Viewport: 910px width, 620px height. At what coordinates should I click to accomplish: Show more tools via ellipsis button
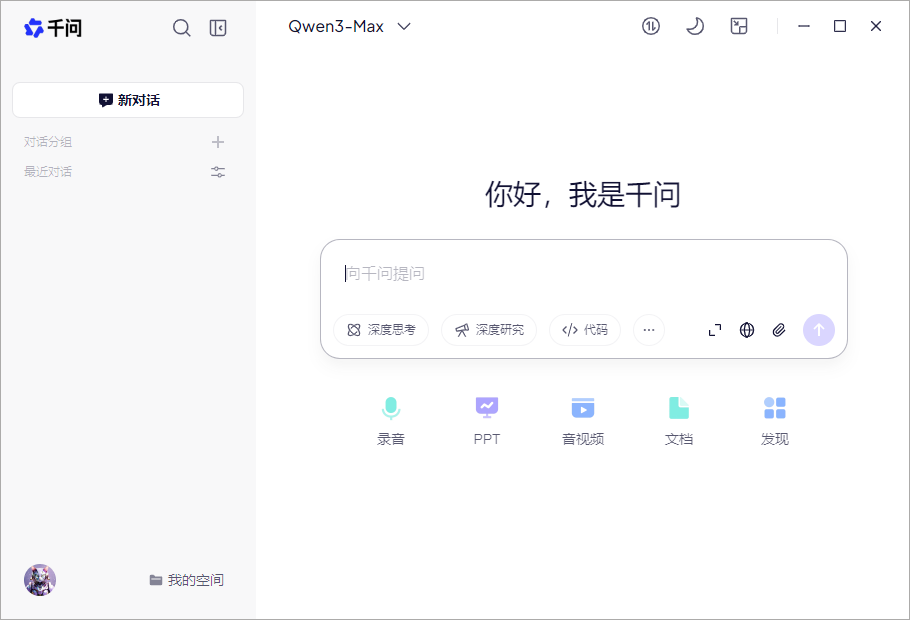point(649,330)
